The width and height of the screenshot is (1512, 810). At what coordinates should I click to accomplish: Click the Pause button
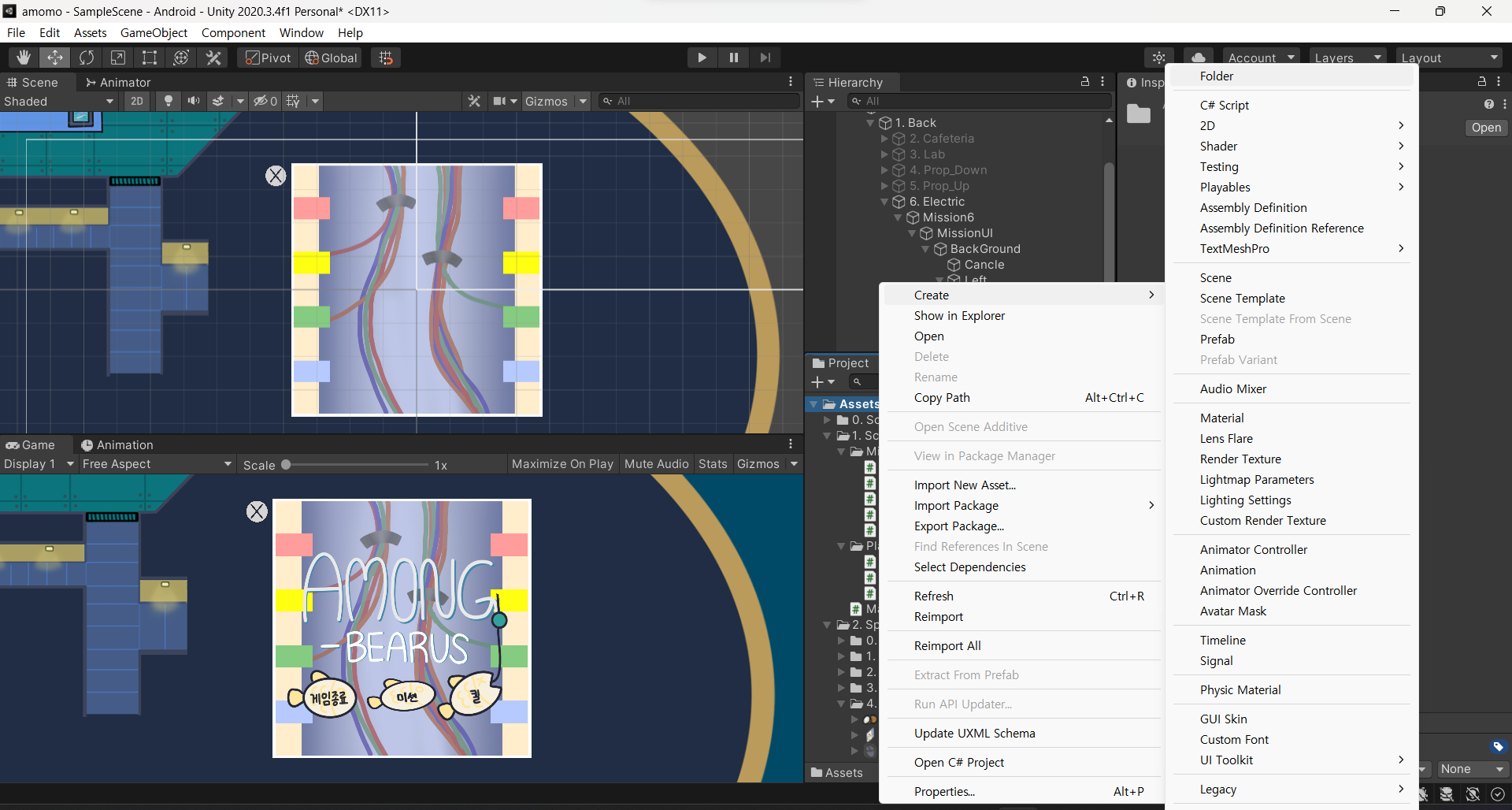pos(734,58)
